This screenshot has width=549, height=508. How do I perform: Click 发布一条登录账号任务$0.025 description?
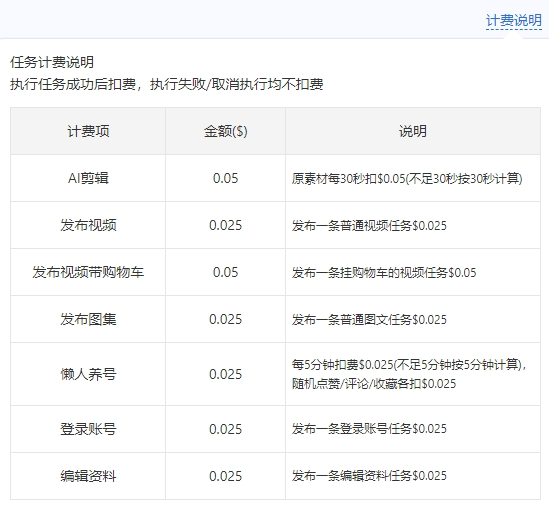pyautogui.click(x=369, y=429)
